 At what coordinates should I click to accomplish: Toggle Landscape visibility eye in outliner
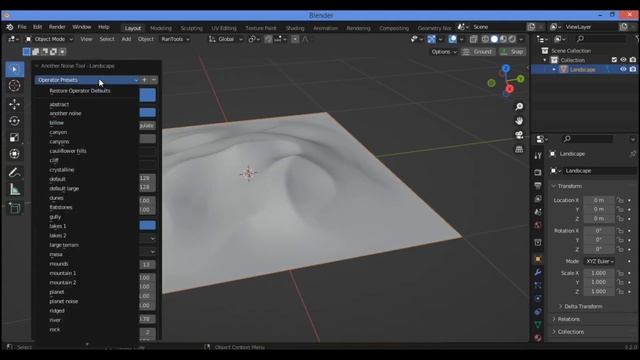[x=623, y=69]
